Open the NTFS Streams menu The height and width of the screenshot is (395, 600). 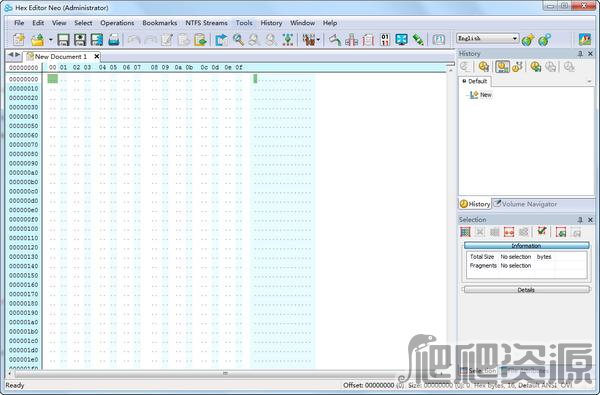(x=206, y=23)
